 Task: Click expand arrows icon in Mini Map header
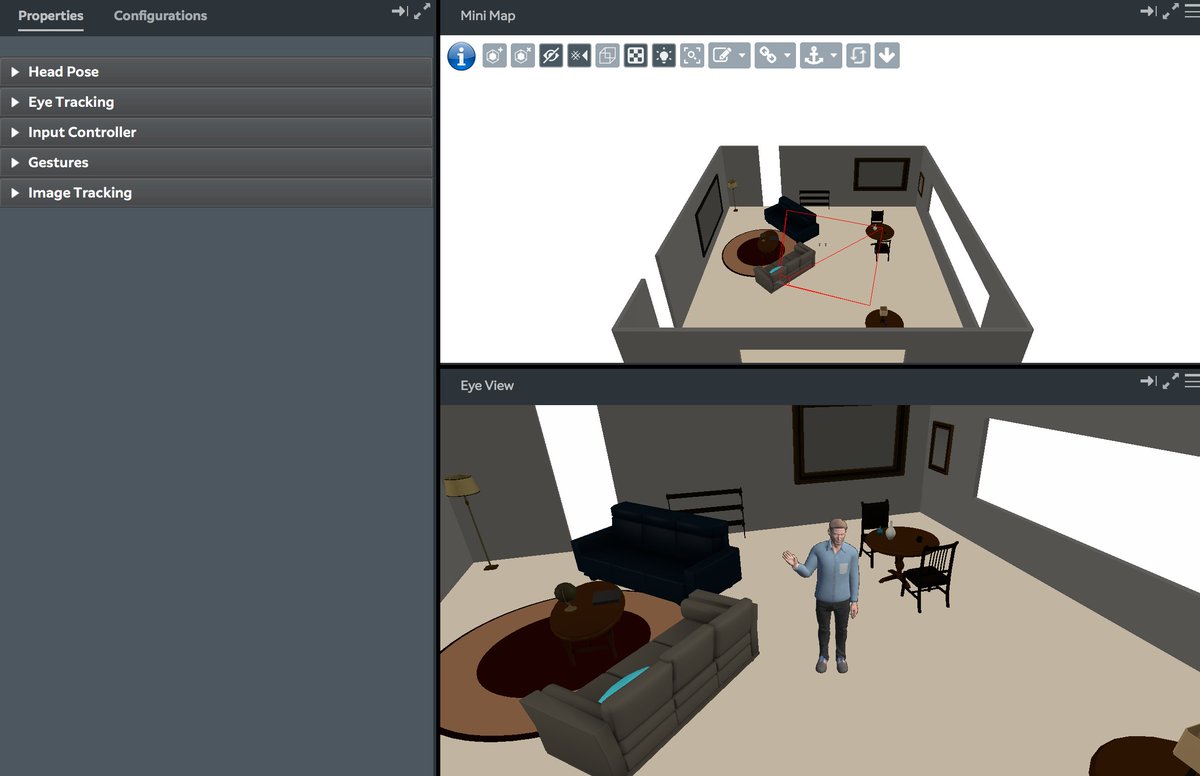[x=1170, y=11]
